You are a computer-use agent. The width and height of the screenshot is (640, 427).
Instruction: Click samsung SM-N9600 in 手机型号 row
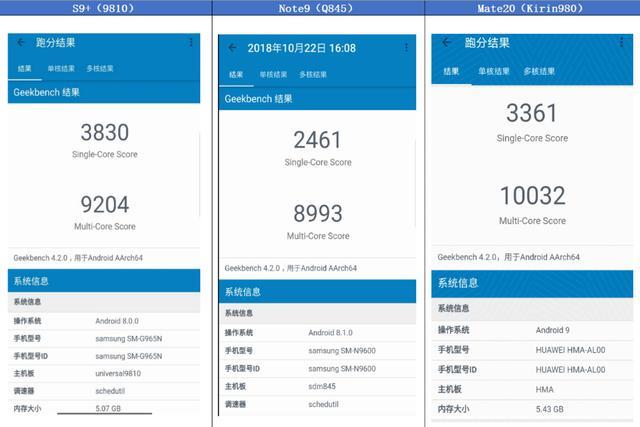(x=342, y=351)
